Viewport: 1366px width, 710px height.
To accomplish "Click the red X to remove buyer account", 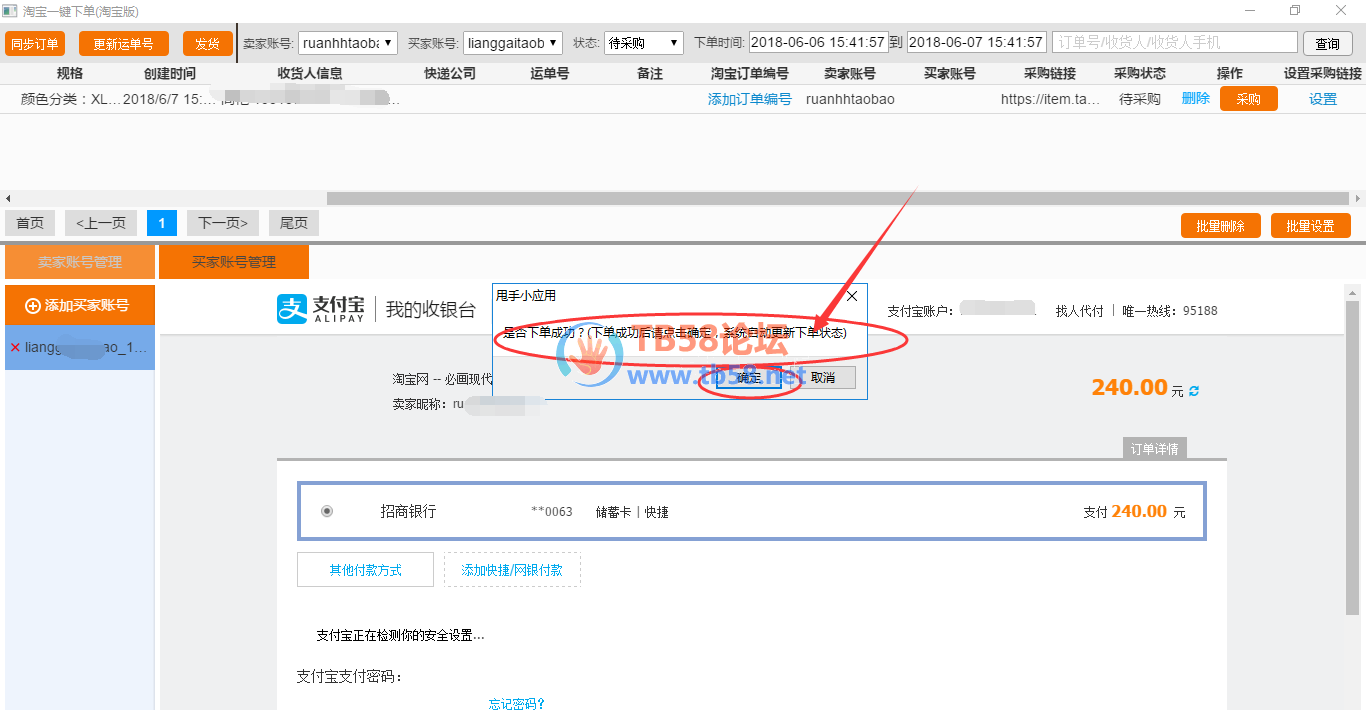I will click(x=15, y=347).
